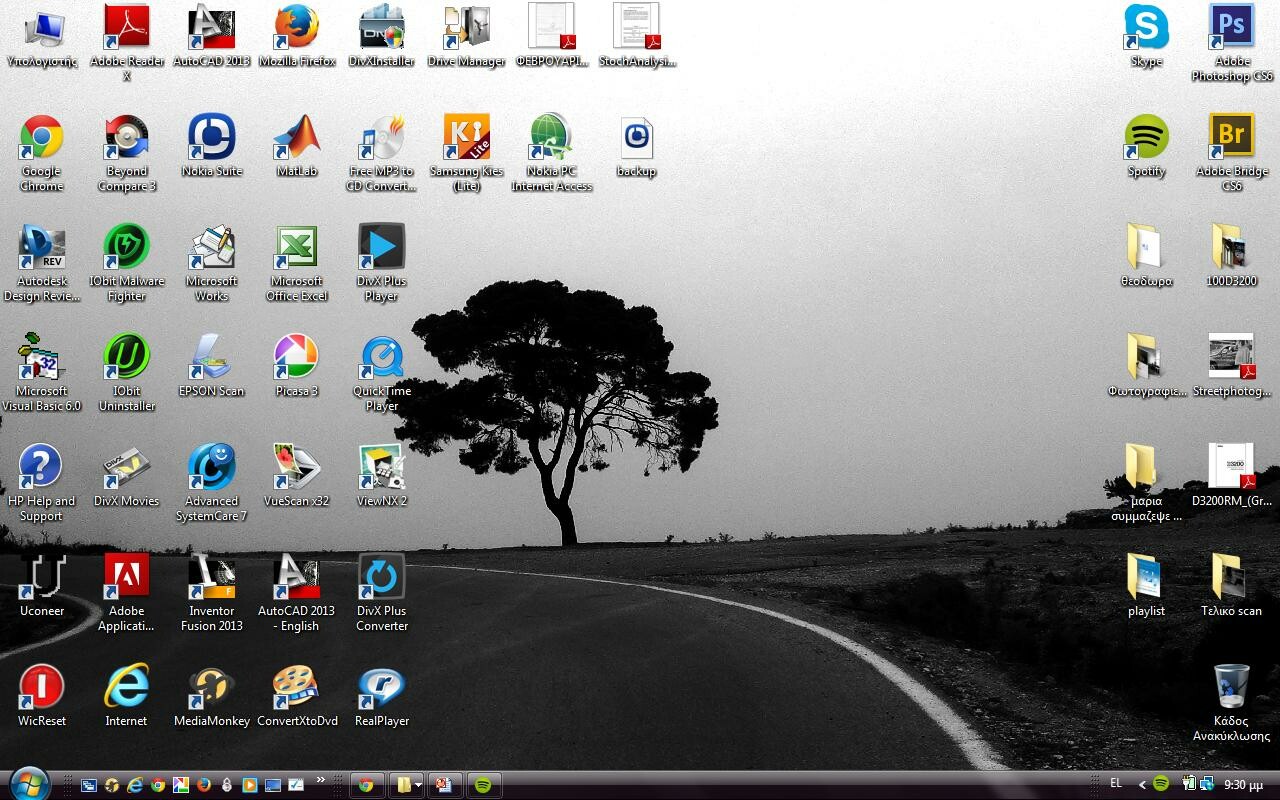Select the Microsoft Works shortcut
Image resolution: width=1280 pixels, height=800 pixels.
point(212,248)
